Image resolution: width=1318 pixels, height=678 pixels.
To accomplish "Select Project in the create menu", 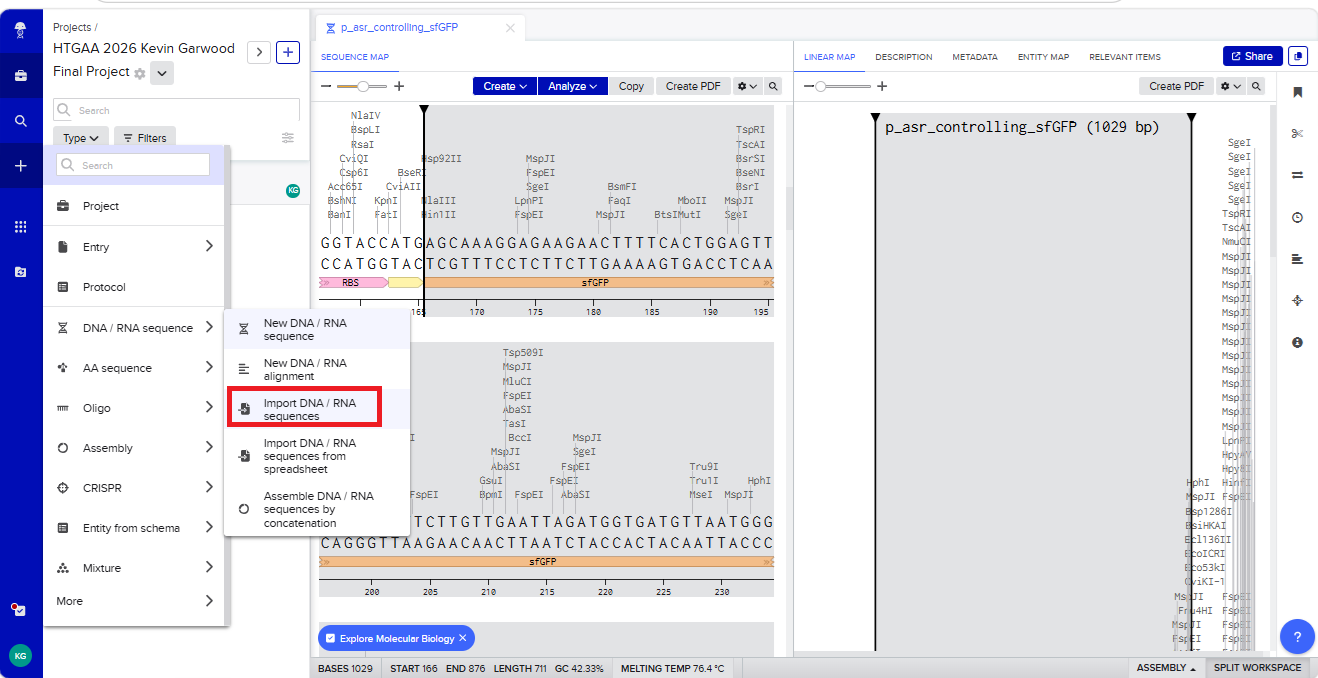I will click(136, 206).
